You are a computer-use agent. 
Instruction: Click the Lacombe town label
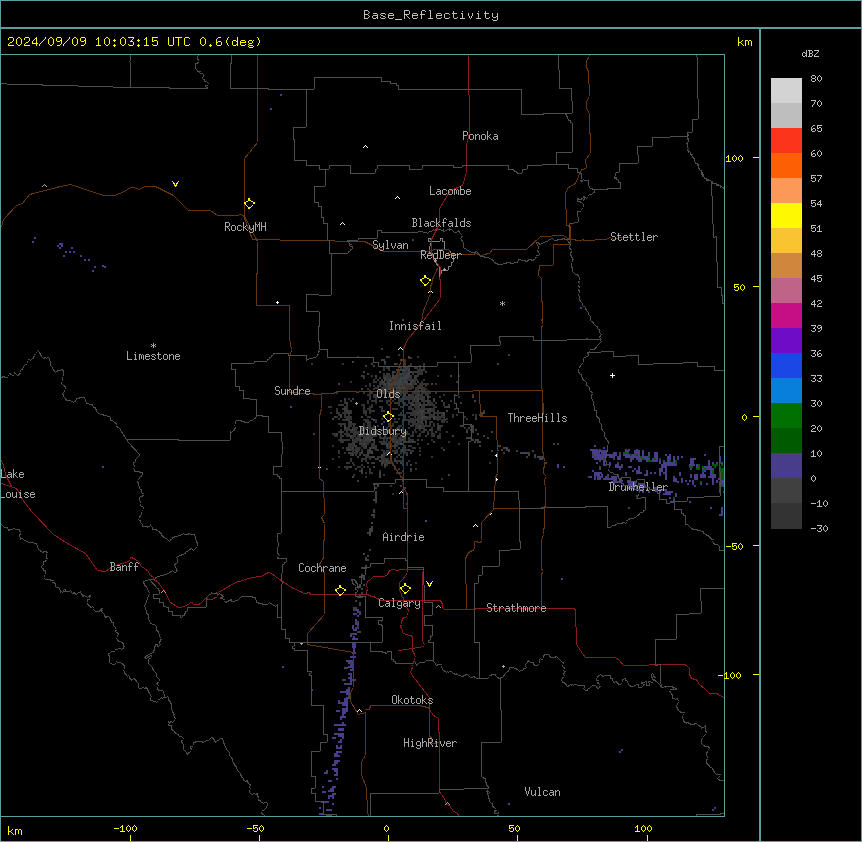pos(450,191)
